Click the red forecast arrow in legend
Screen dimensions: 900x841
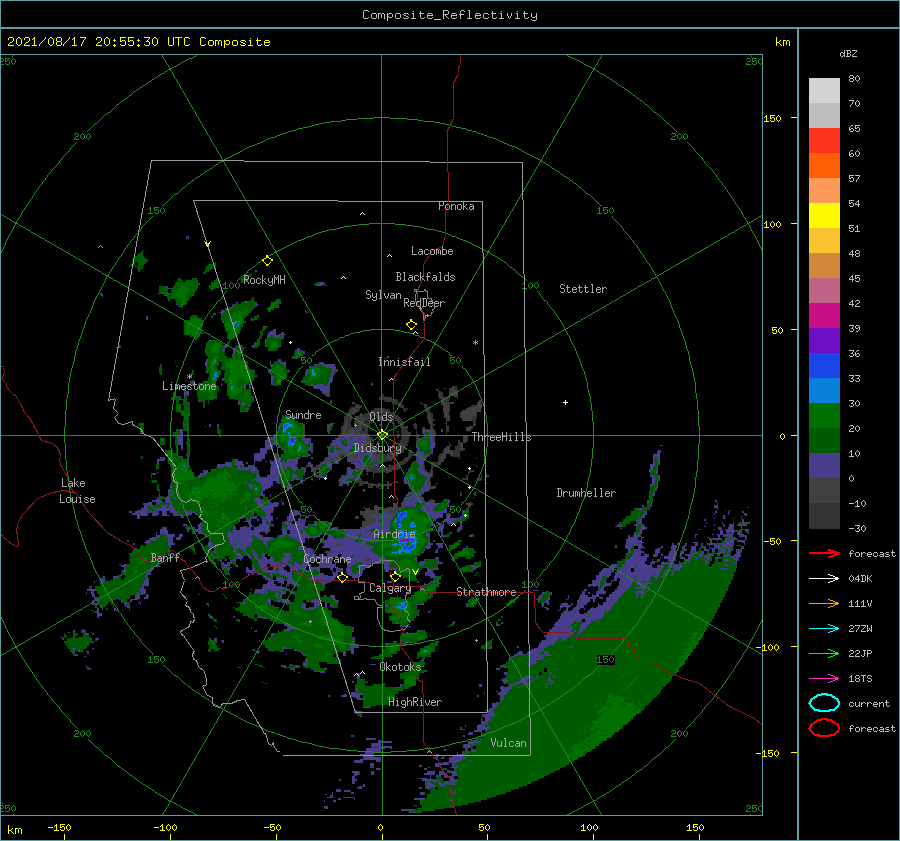824,553
